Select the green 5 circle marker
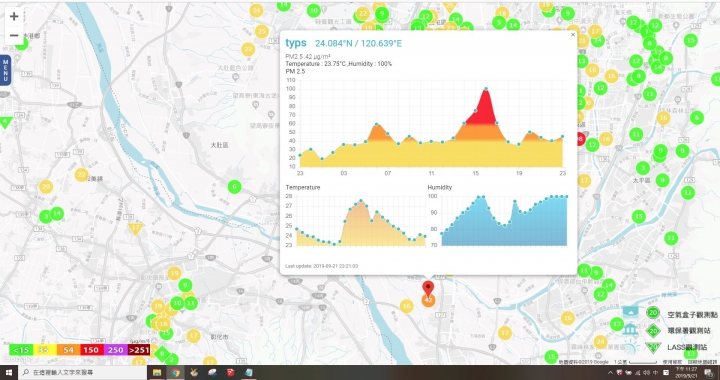This screenshot has width=720, height=380. (x=499, y=22)
